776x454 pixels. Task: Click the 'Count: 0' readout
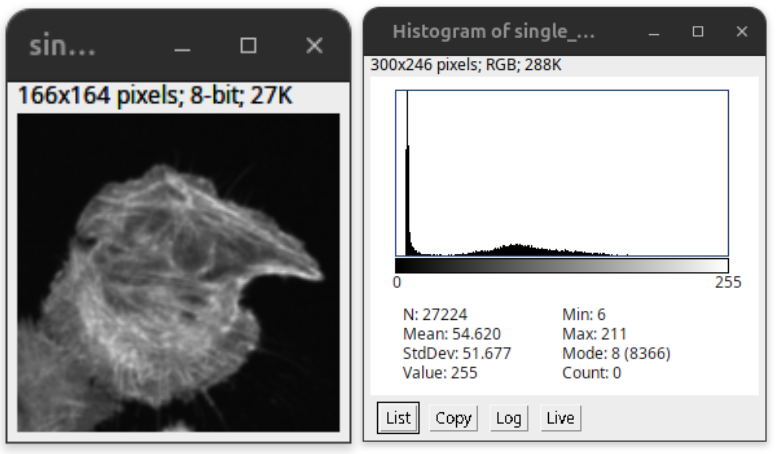pyautogui.click(x=591, y=372)
